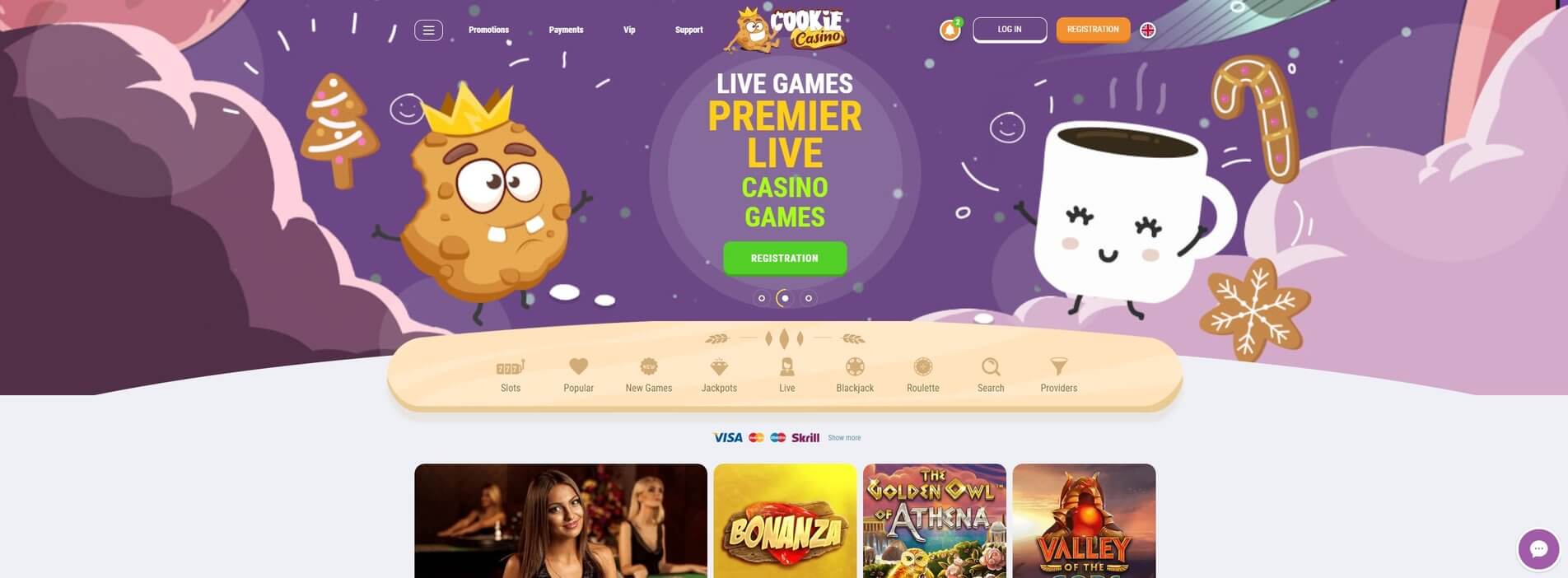Open the hamburger menu

click(428, 30)
